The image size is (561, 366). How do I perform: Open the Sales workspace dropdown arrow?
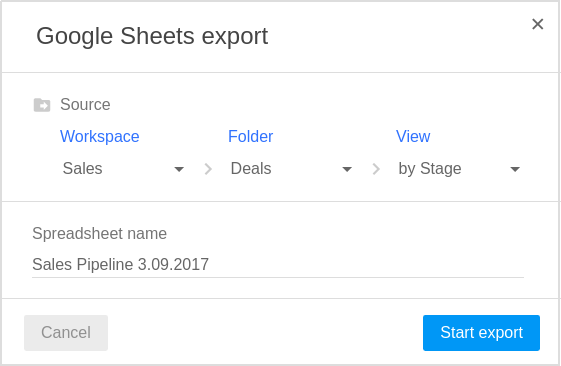[x=179, y=169]
